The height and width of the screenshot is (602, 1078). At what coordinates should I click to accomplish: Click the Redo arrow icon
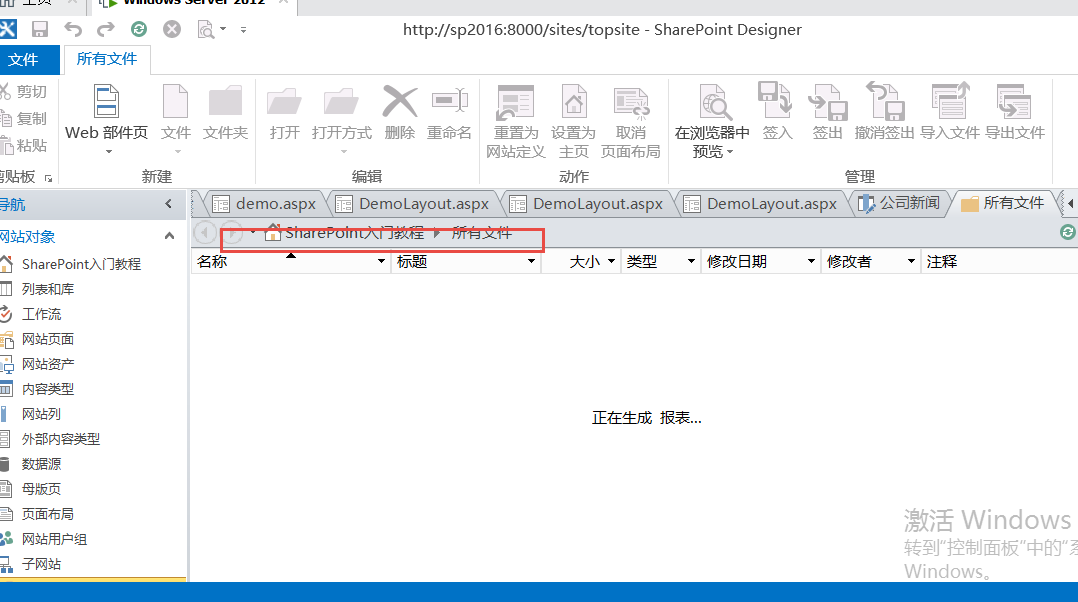coord(105,29)
